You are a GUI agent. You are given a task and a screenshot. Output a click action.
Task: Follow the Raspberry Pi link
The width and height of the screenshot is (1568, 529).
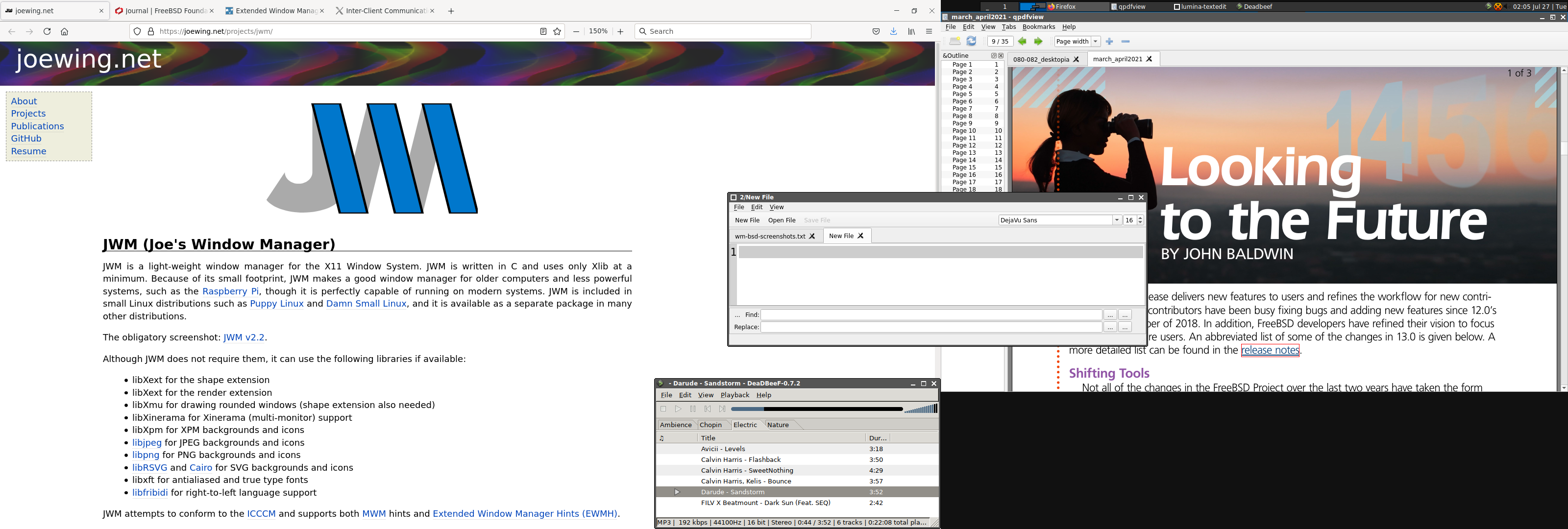(x=230, y=291)
